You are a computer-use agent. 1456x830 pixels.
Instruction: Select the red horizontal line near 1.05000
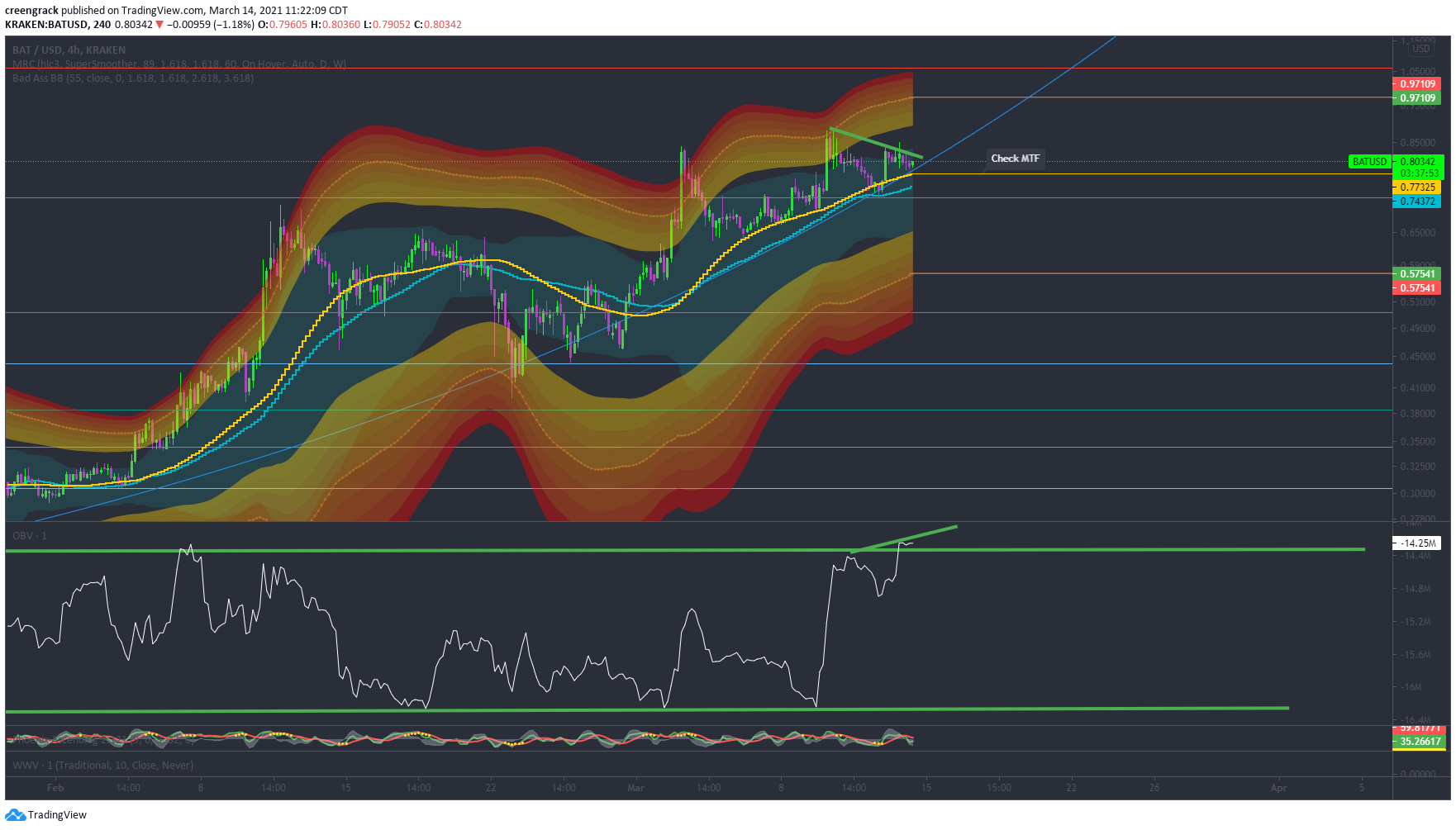click(698, 69)
